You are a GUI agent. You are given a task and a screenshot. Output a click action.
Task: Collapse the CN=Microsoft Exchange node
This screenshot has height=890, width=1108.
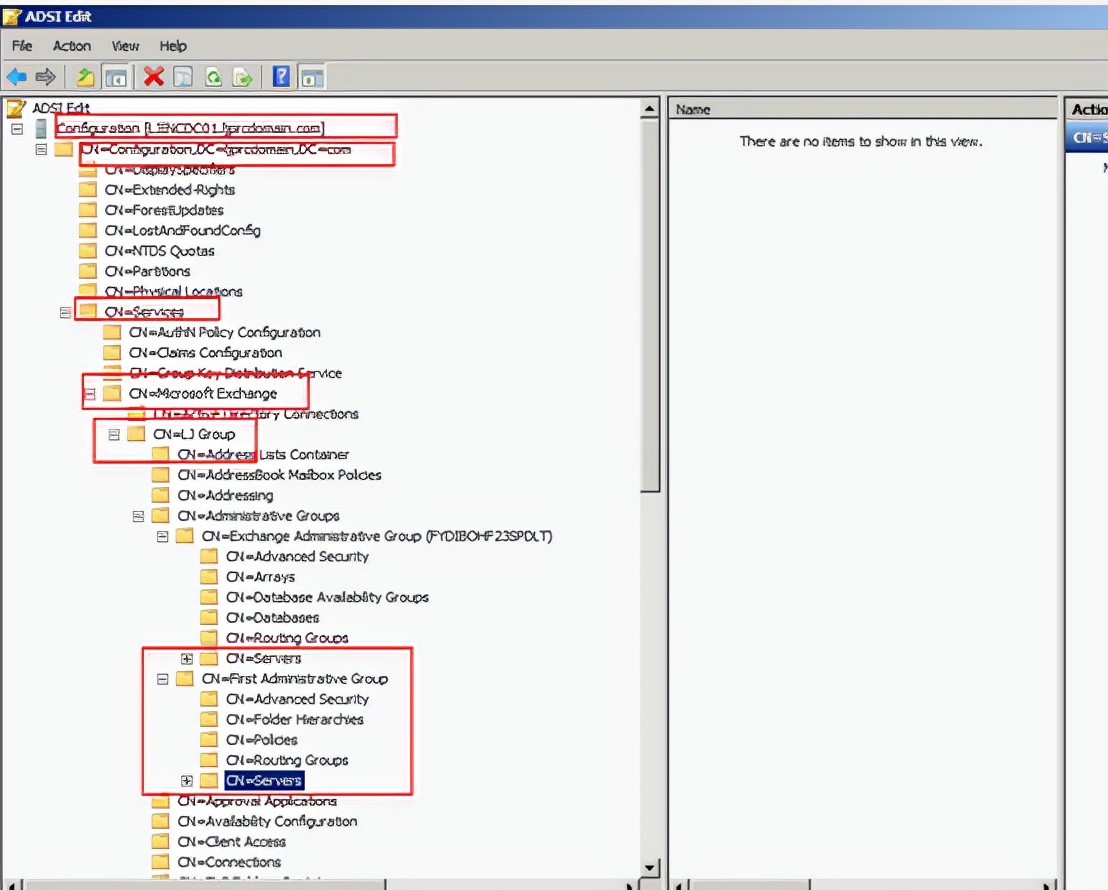89,394
